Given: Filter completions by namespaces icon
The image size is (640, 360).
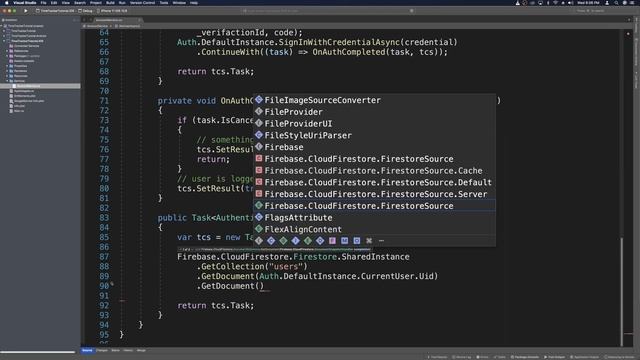Looking at the screenshot, I should 259,241.
